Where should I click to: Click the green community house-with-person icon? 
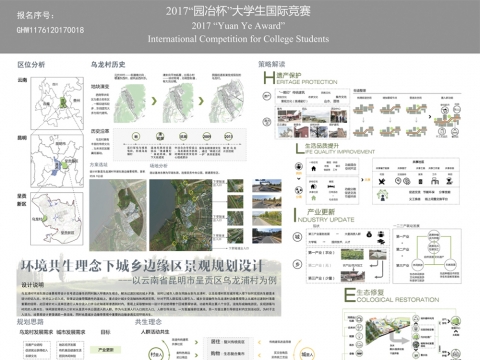tap(382, 195)
